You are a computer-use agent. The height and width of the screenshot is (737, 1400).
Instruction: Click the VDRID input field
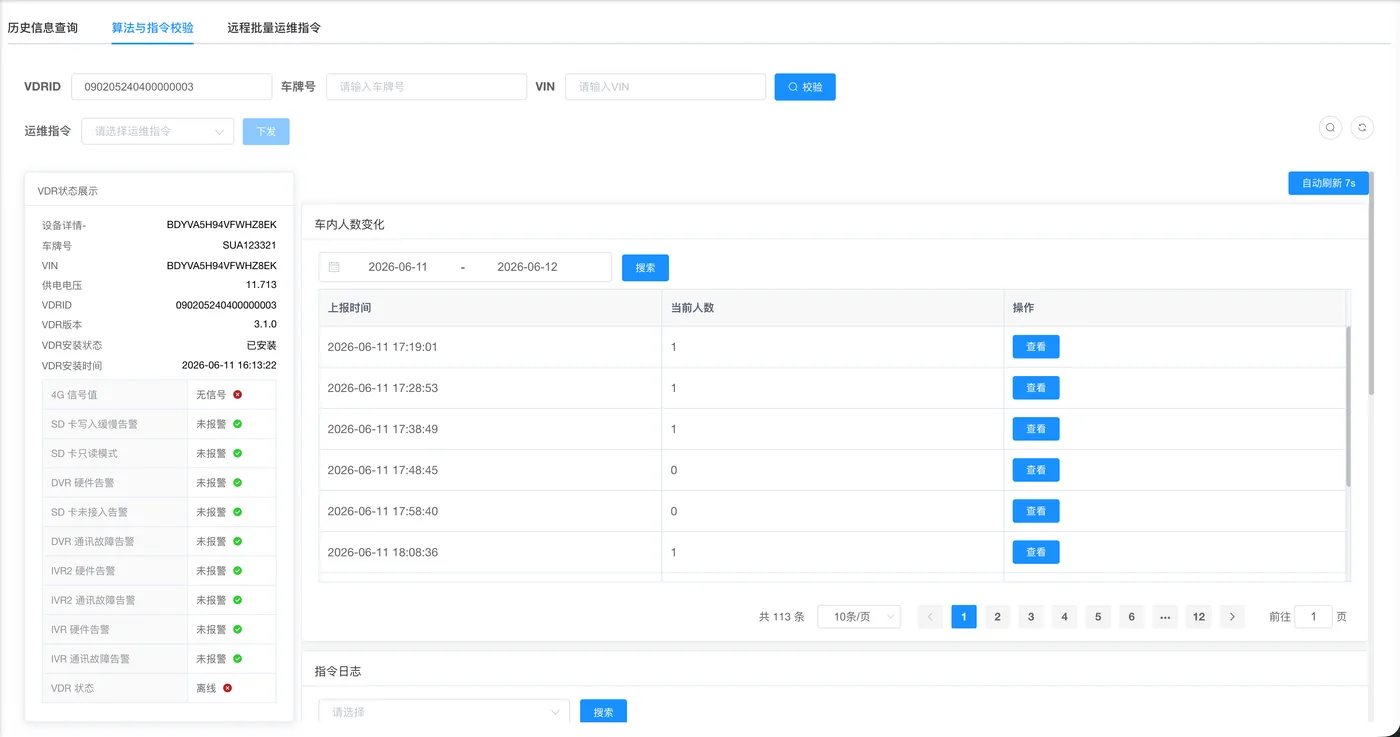(172, 87)
